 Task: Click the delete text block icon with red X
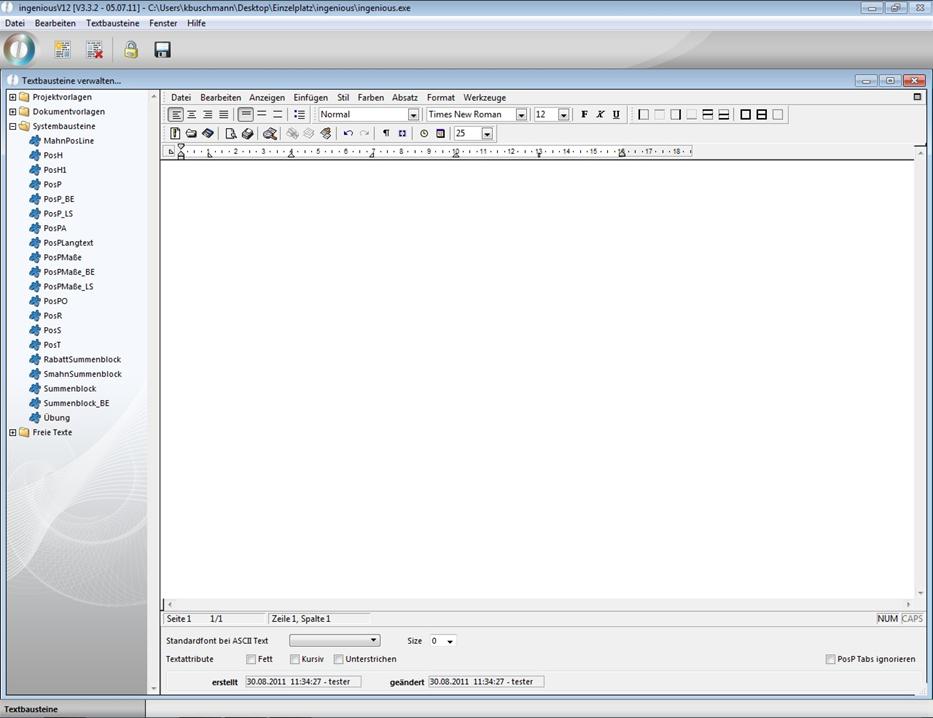click(x=94, y=50)
